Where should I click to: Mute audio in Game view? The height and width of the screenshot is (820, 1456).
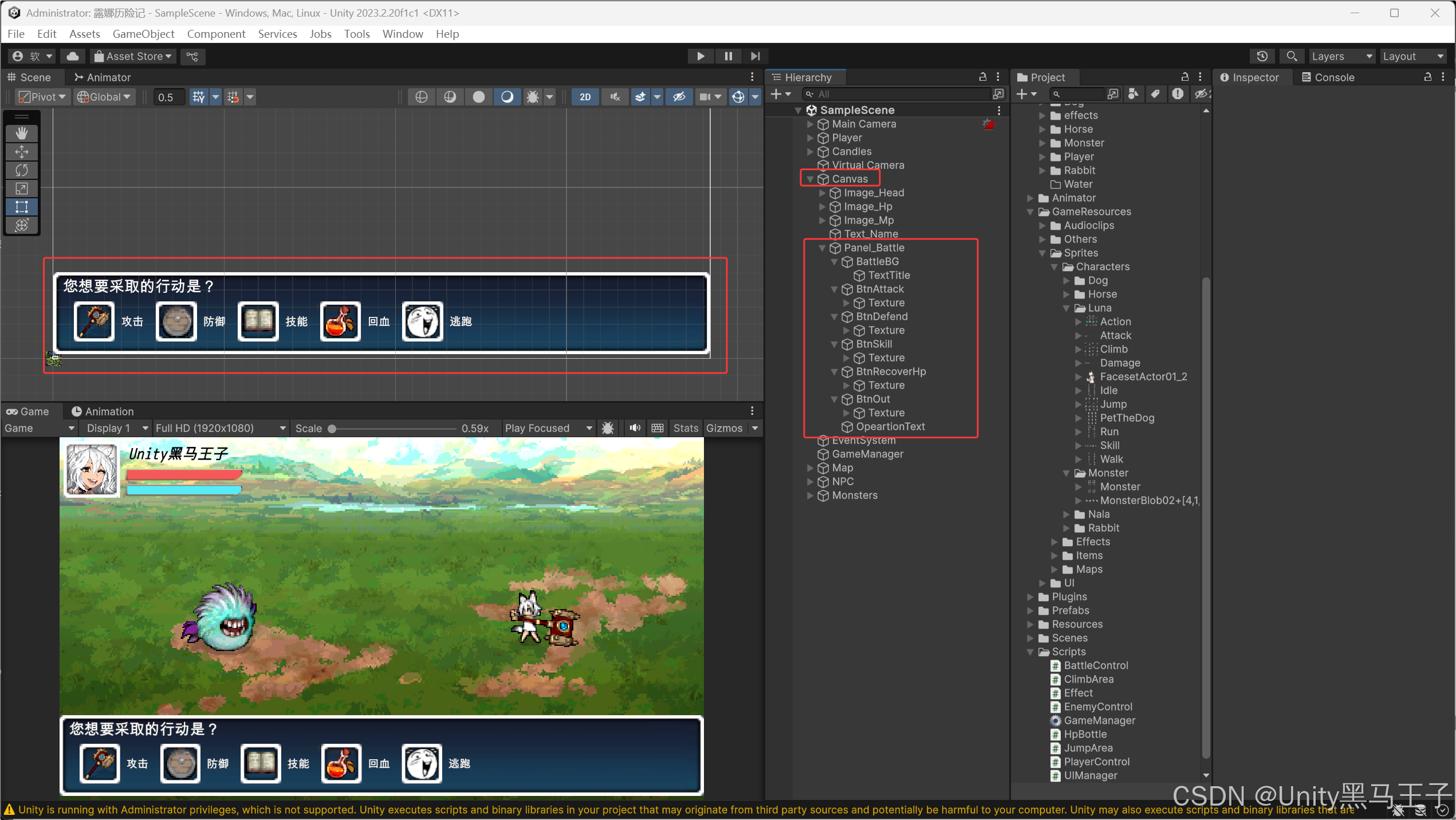pos(635,428)
